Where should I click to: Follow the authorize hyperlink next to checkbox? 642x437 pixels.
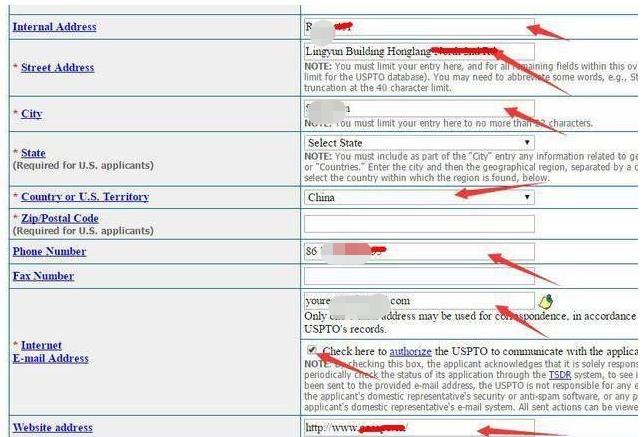410,352
